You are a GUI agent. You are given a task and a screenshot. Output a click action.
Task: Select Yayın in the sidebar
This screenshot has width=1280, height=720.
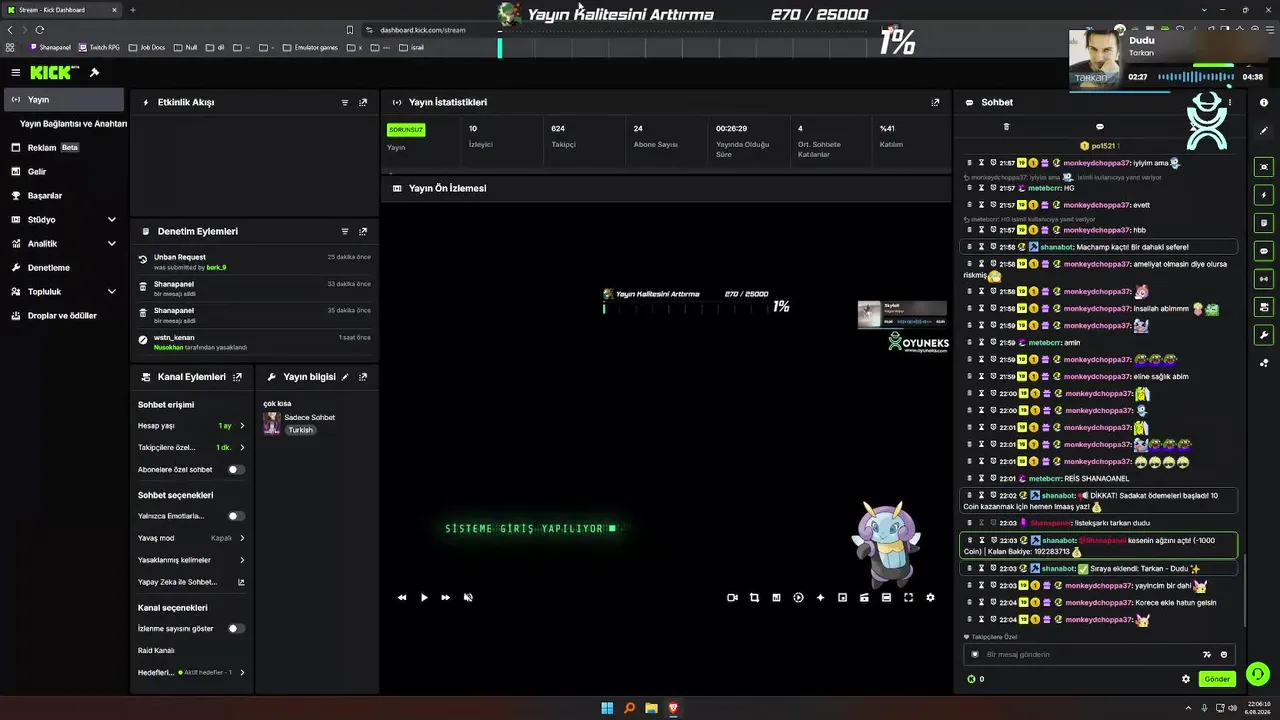click(x=64, y=99)
